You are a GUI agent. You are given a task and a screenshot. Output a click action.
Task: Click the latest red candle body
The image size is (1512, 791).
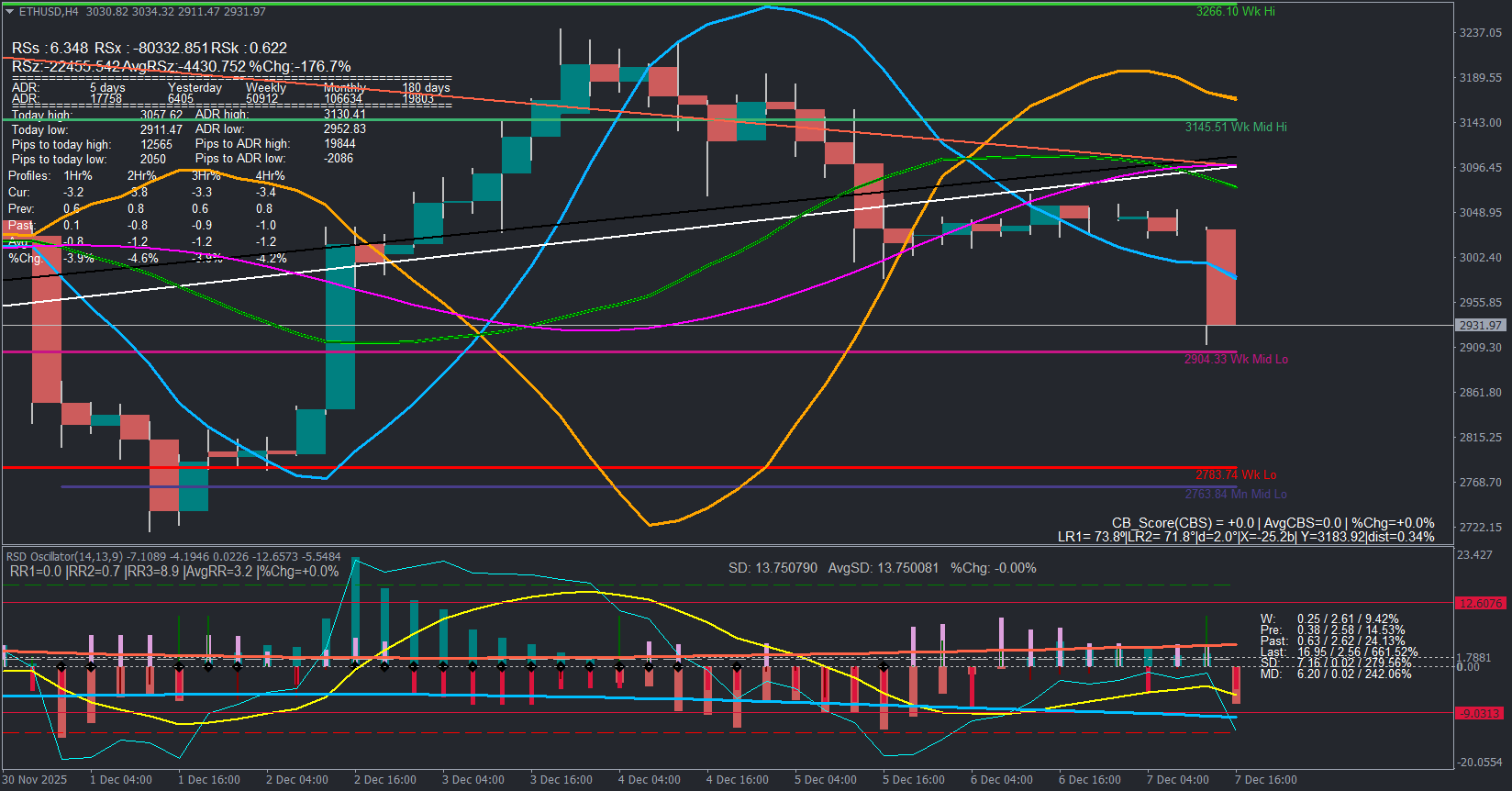(1221, 277)
